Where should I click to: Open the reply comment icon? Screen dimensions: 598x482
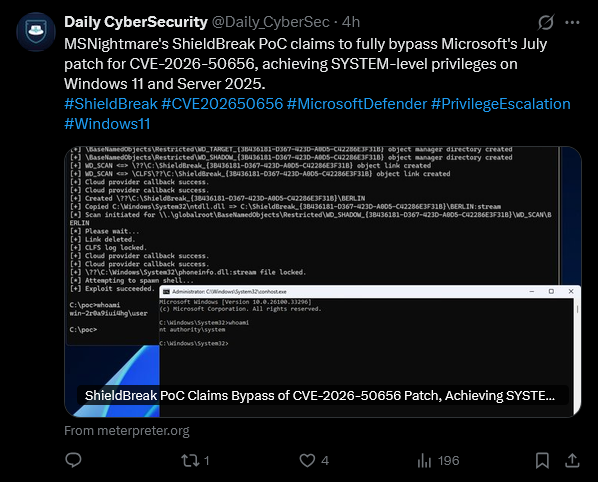click(73, 460)
